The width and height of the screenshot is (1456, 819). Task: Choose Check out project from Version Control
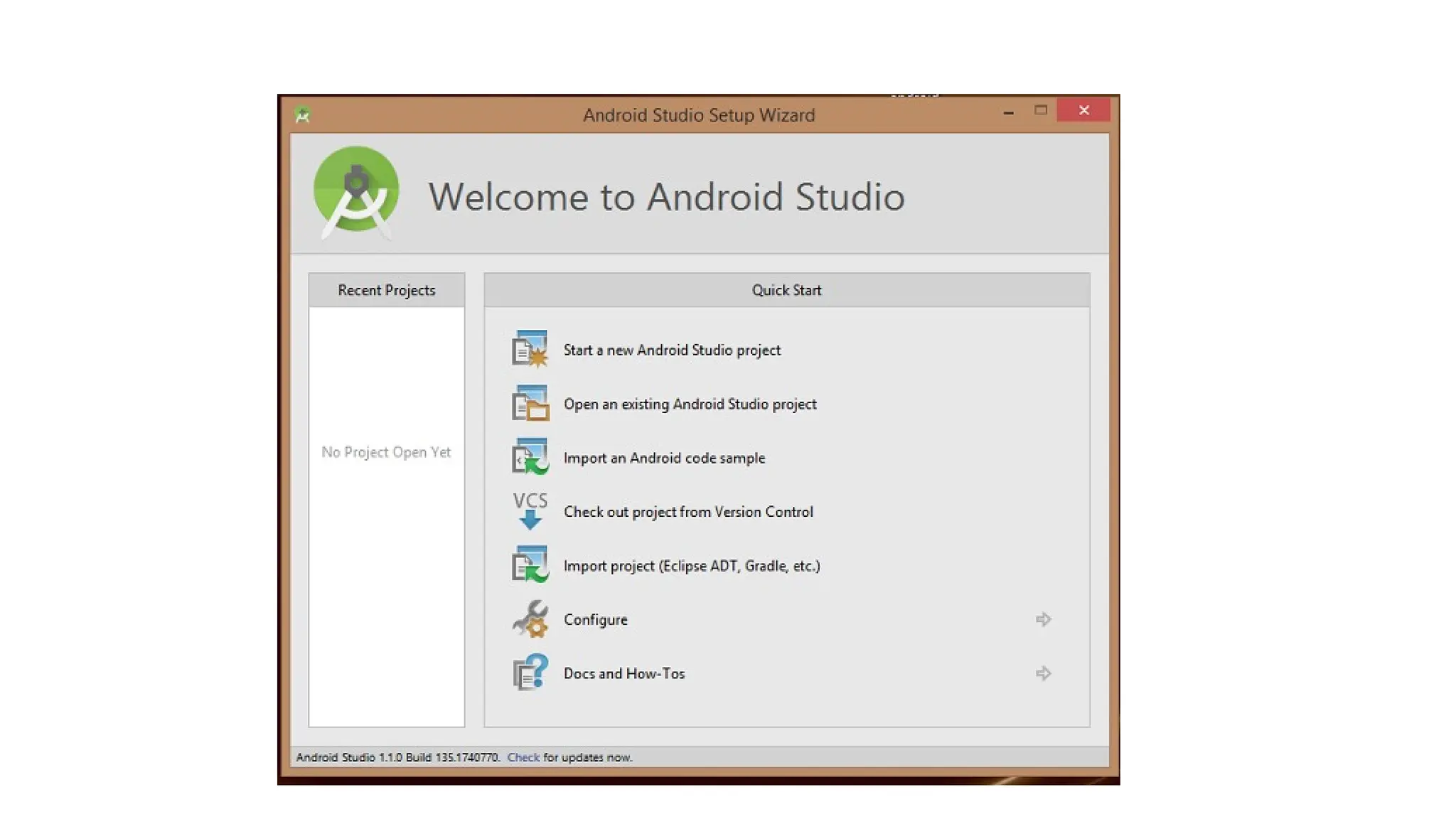tap(687, 512)
